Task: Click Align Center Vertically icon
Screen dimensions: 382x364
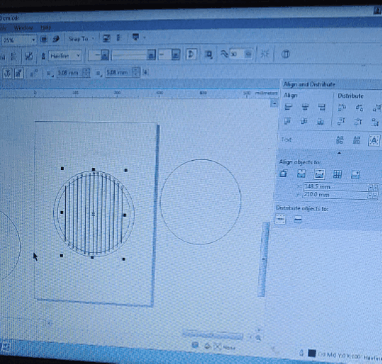Action: pos(304,122)
